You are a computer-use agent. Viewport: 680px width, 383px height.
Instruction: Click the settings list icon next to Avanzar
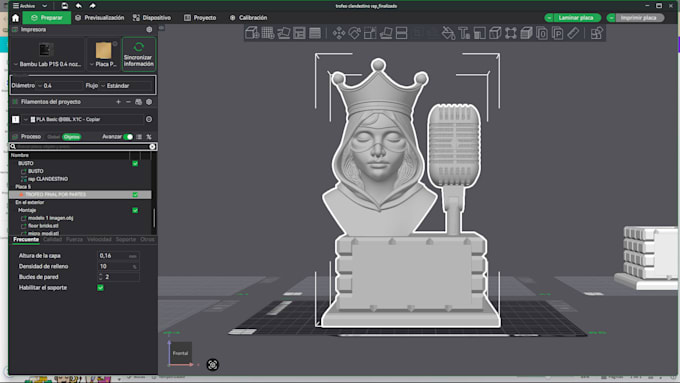(139, 137)
